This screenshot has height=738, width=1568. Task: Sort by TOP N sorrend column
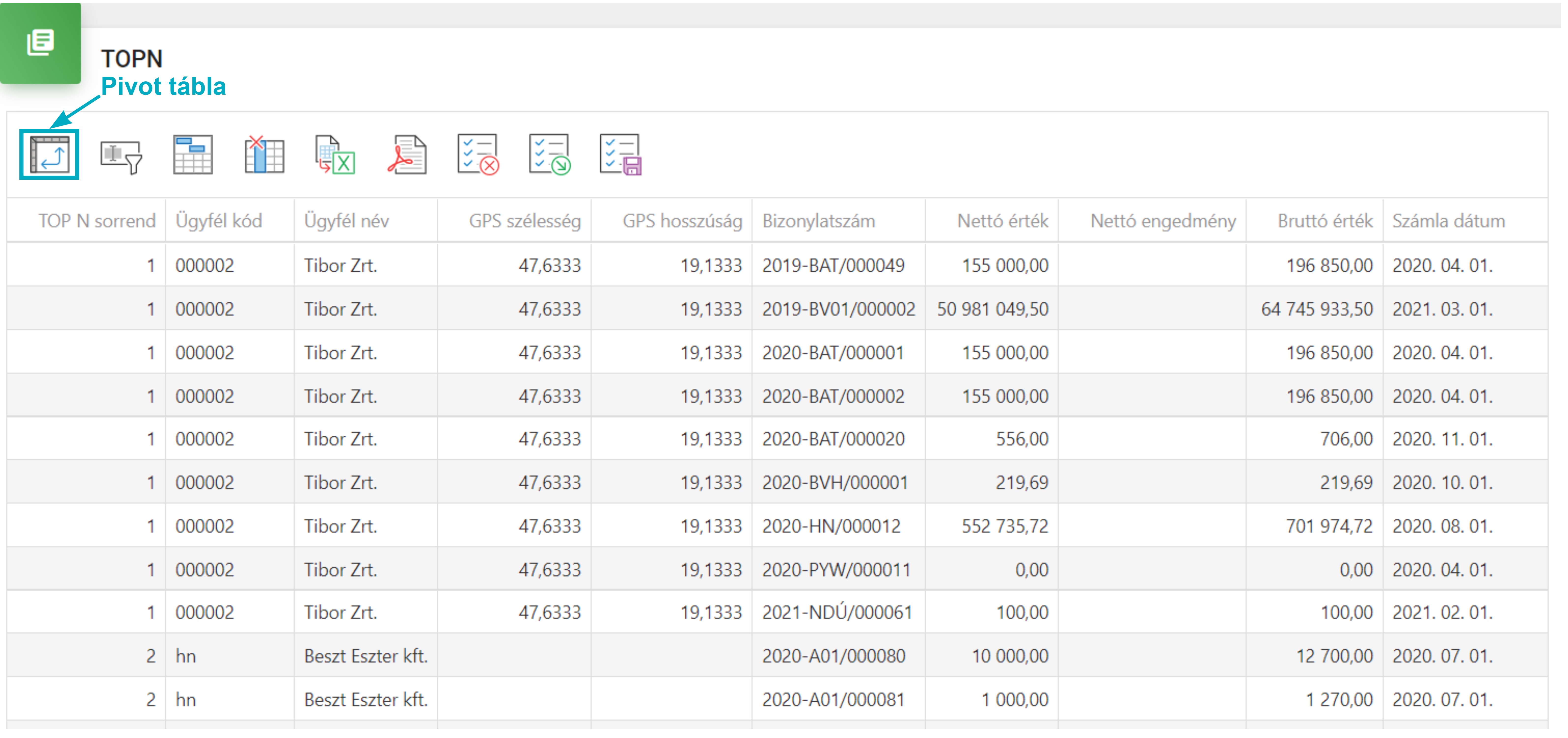point(97,220)
